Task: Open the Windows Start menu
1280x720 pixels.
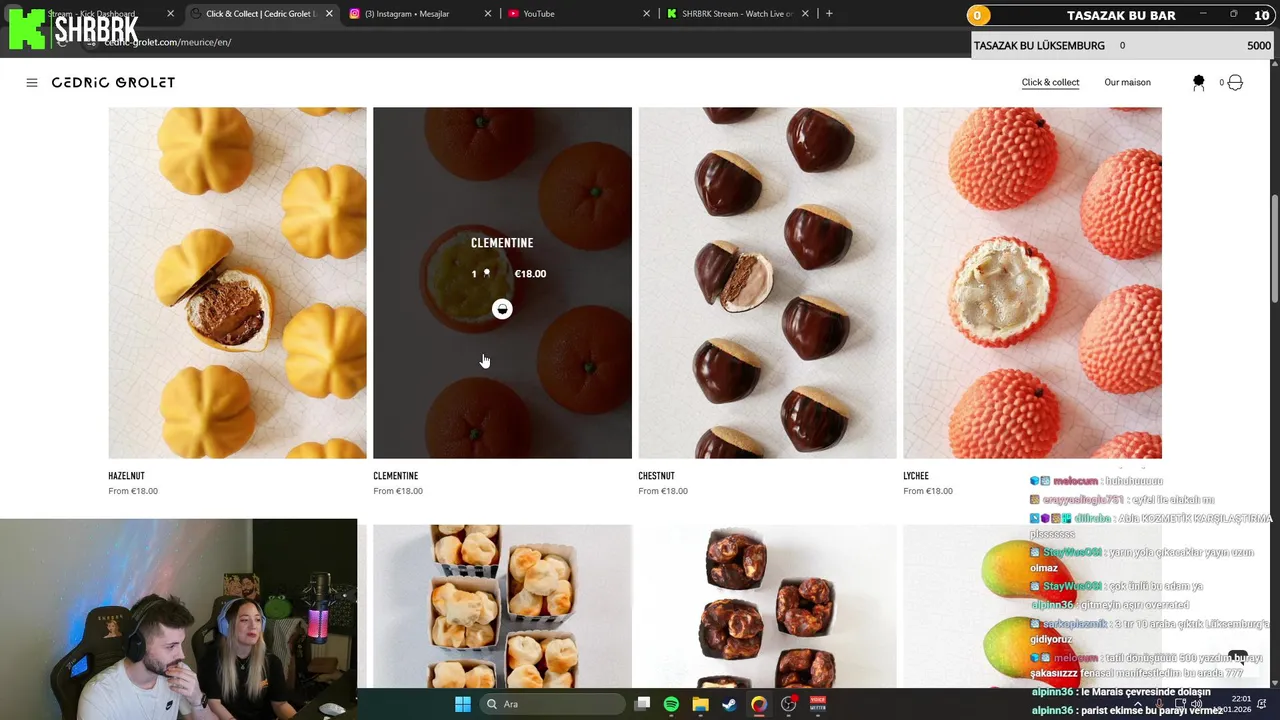Action: (x=463, y=704)
